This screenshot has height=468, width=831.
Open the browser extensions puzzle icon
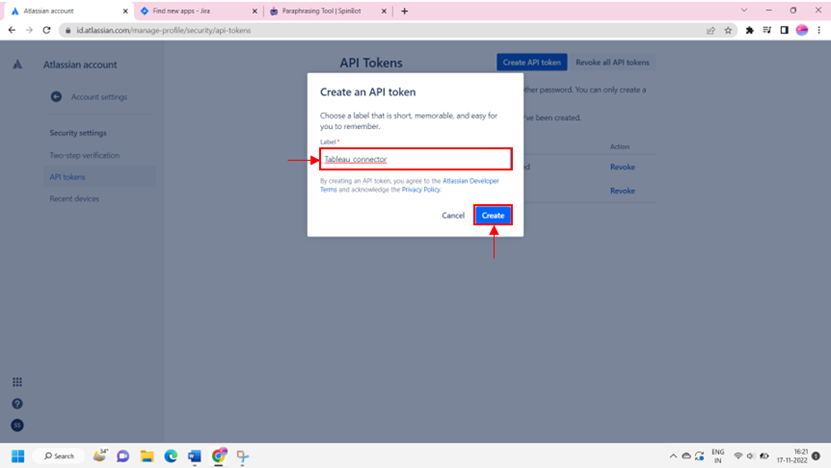coord(749,30)
